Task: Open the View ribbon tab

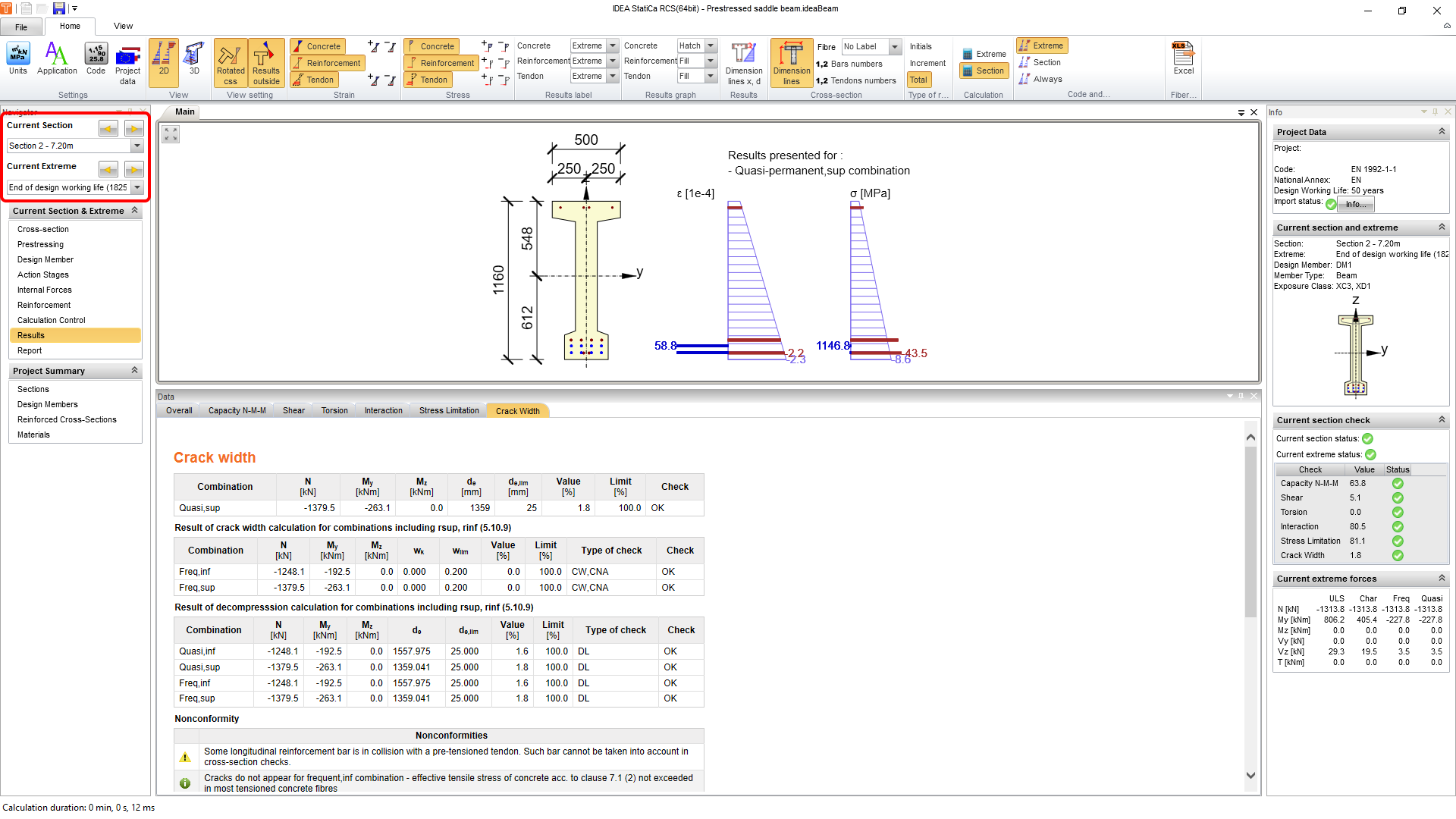Action: pyautogui.click(x=123, y=26)
